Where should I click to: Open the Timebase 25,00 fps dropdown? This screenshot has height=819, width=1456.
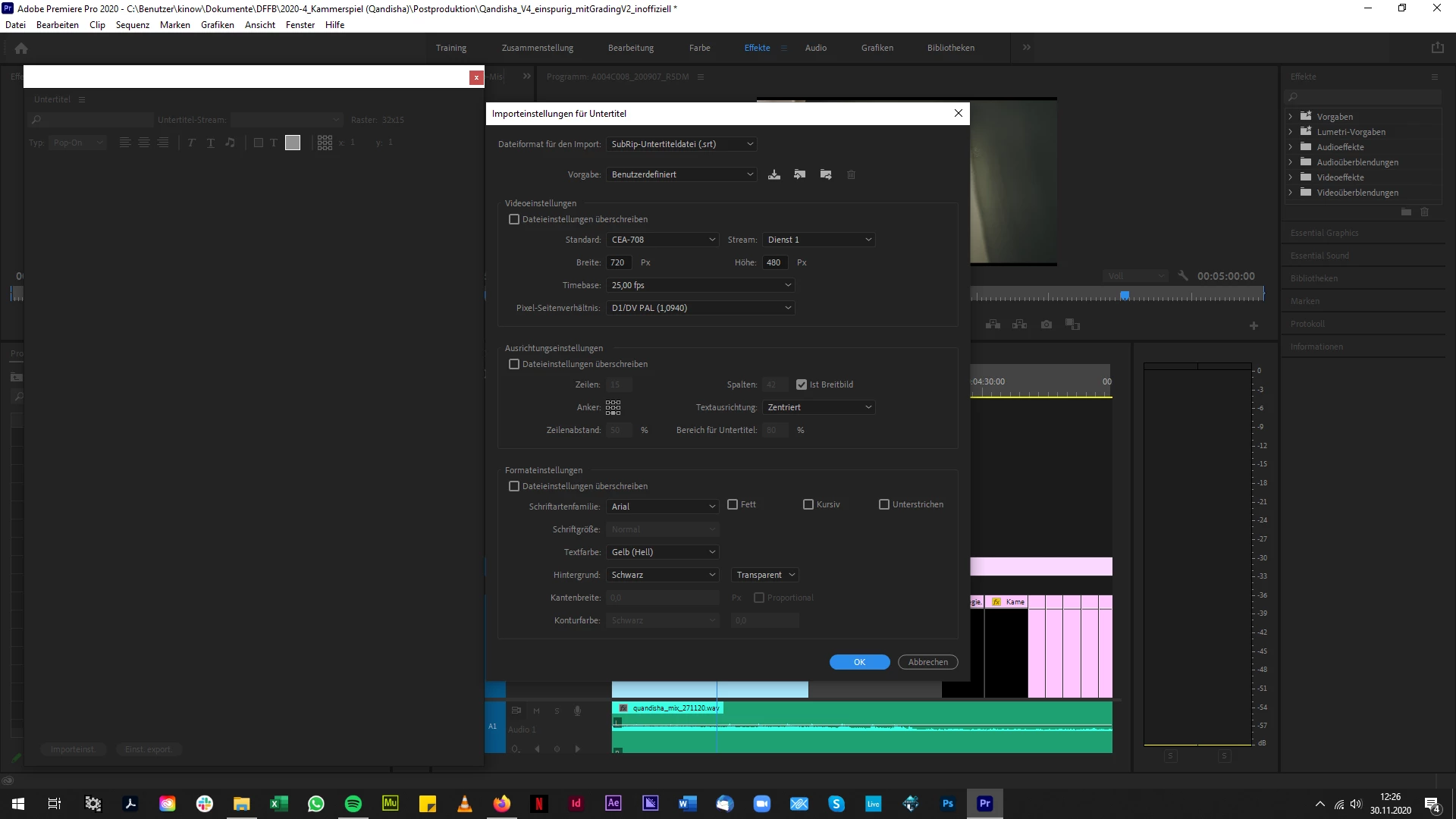(x=700, y=285)
